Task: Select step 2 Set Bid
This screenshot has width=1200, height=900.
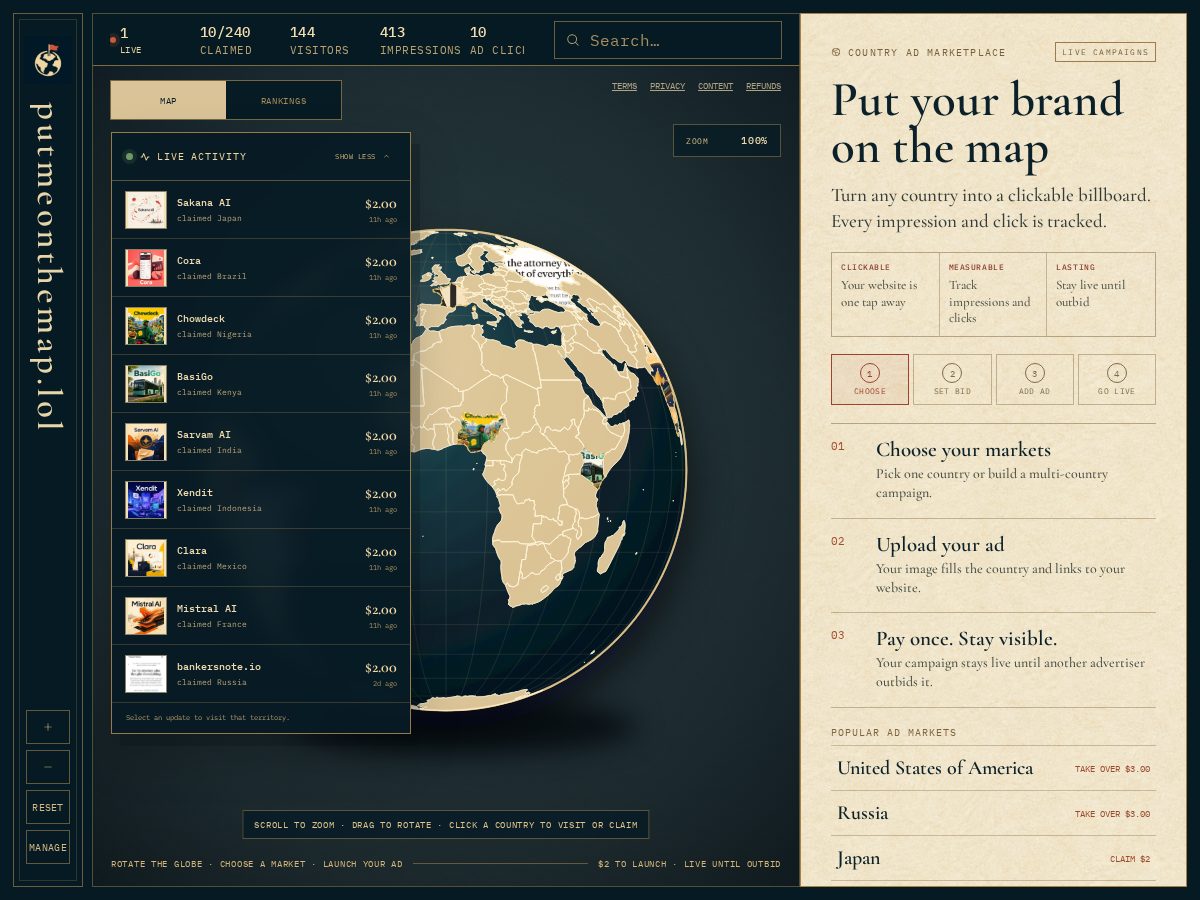Action: pyautogui.click(x=952, y=380)
